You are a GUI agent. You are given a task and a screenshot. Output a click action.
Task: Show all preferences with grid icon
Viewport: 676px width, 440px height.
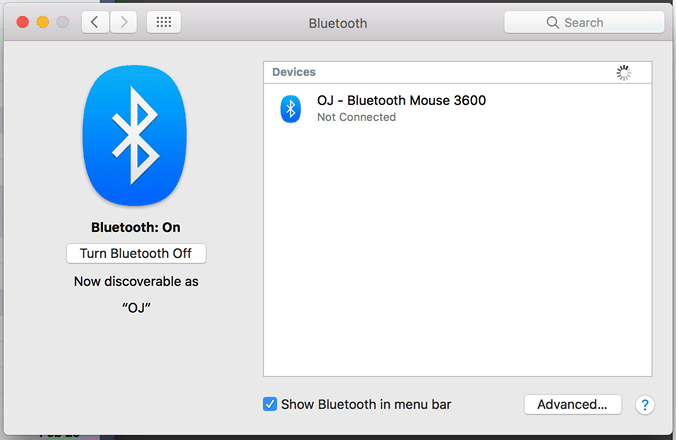(164, 22)
